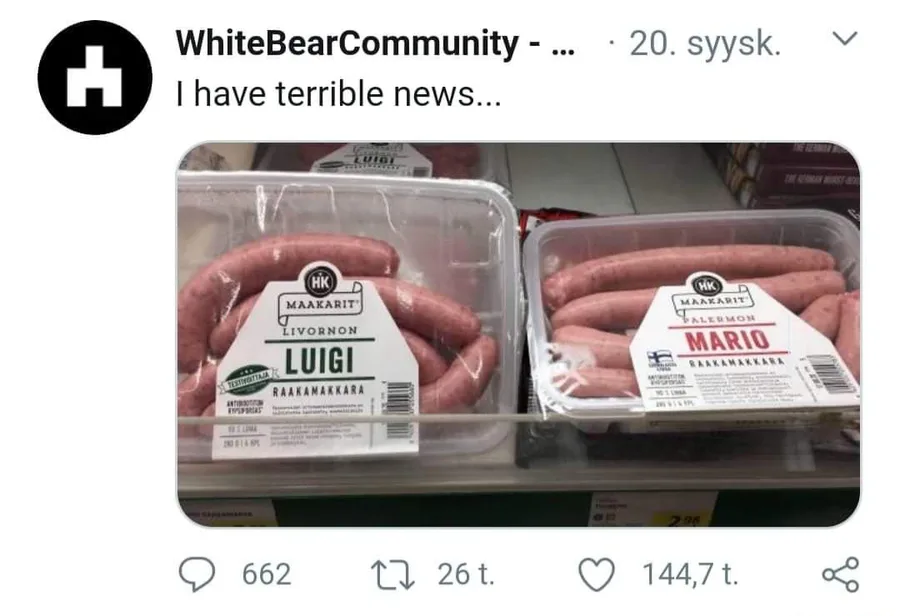
Task: Click the WhiteBearCommunity account name
Action: pos(347,43)
